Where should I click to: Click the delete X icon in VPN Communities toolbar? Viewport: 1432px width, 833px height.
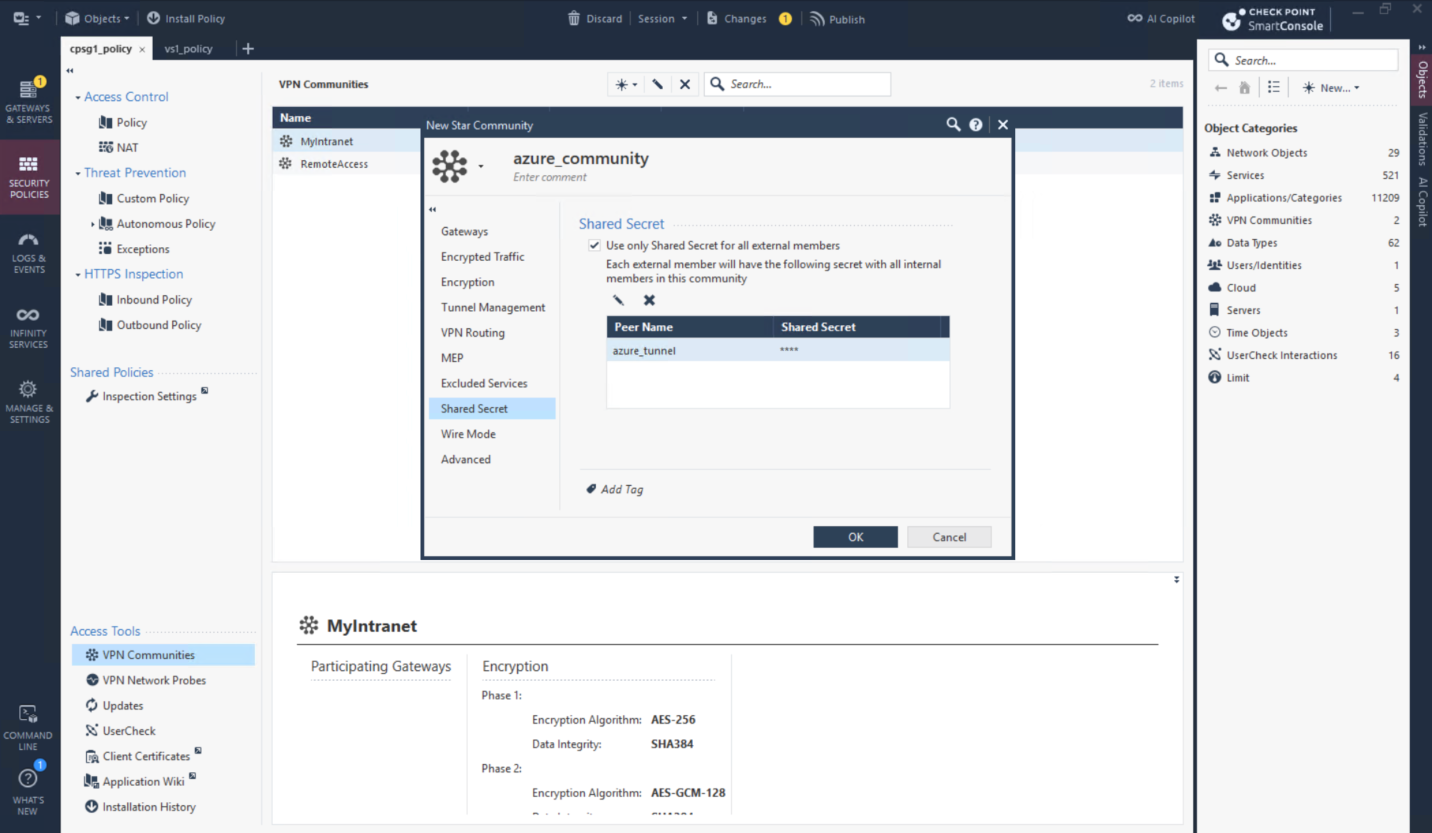[x=685, y=85]
